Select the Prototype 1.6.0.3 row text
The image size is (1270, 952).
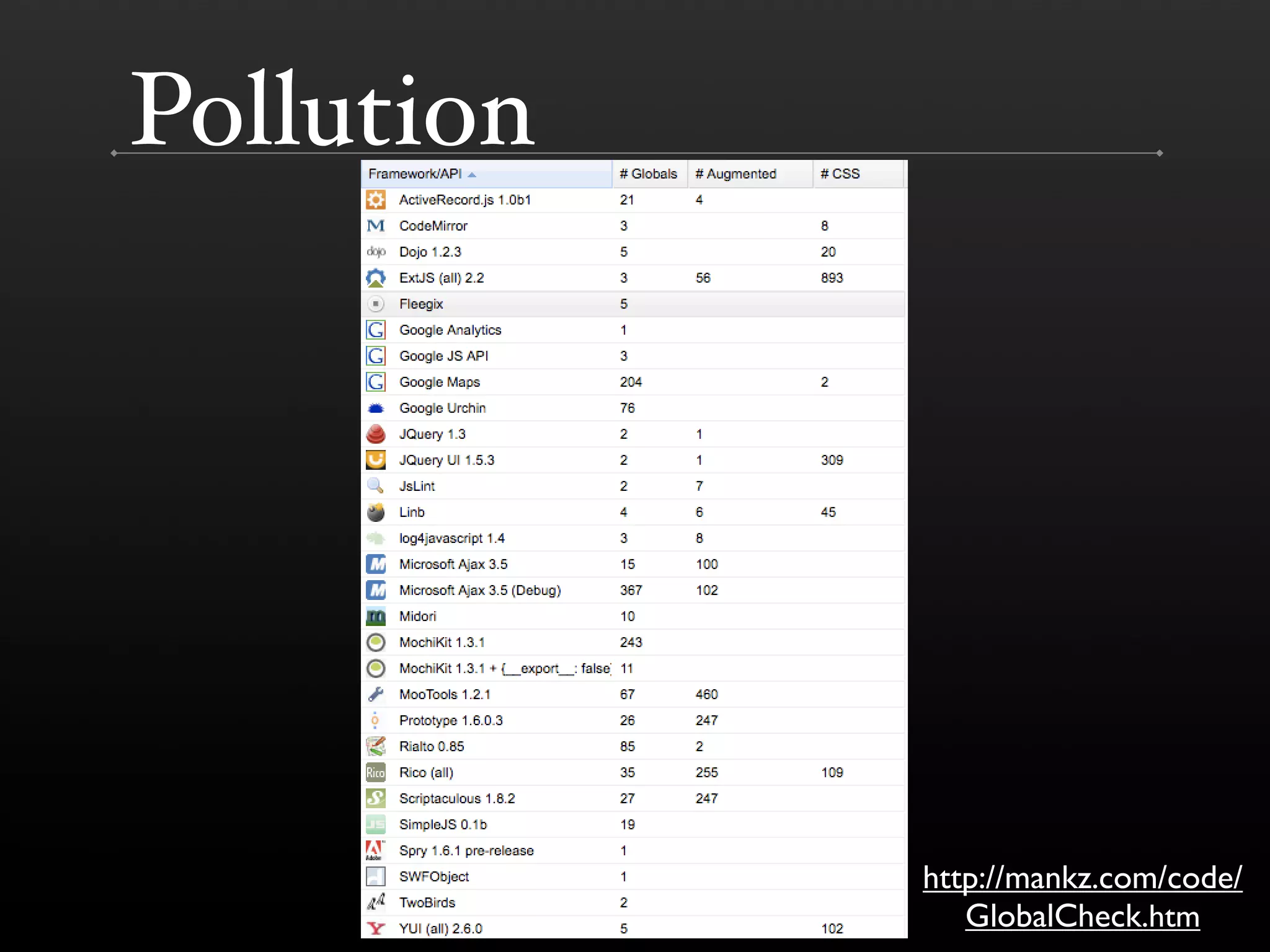tap(451, 720)
